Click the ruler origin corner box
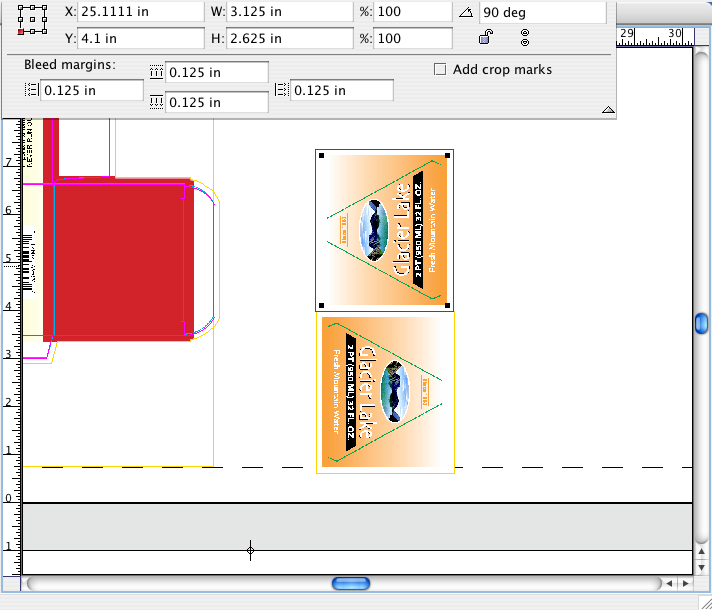Image resolution: width=712 pixels, height=610 pixels. coord(11,584)
